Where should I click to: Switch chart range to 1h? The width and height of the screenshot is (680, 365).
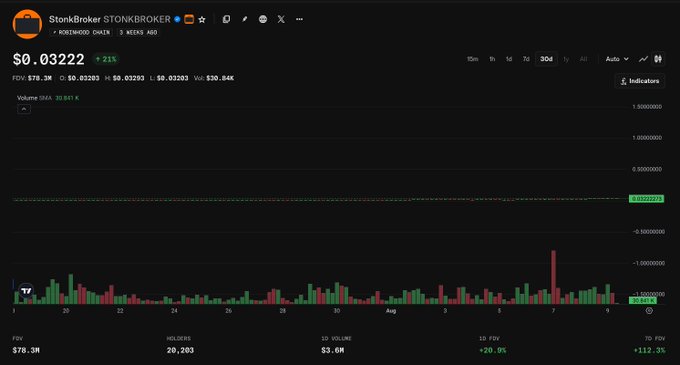492,59
